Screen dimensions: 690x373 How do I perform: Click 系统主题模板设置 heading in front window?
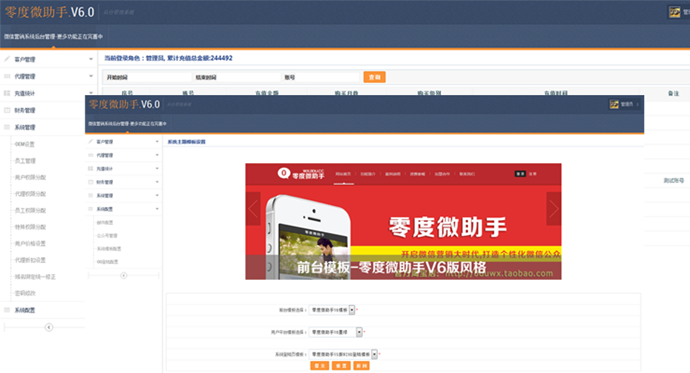[187, 142]
